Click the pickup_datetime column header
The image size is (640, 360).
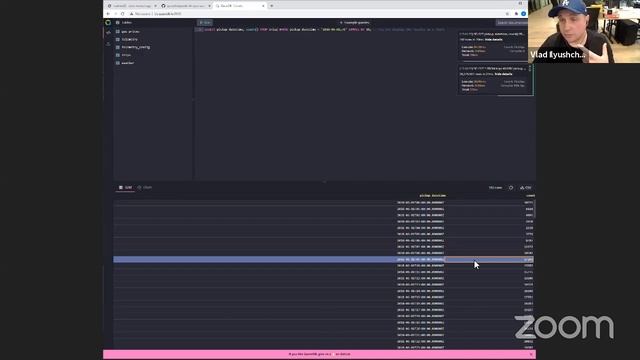[x=433, y=196]
